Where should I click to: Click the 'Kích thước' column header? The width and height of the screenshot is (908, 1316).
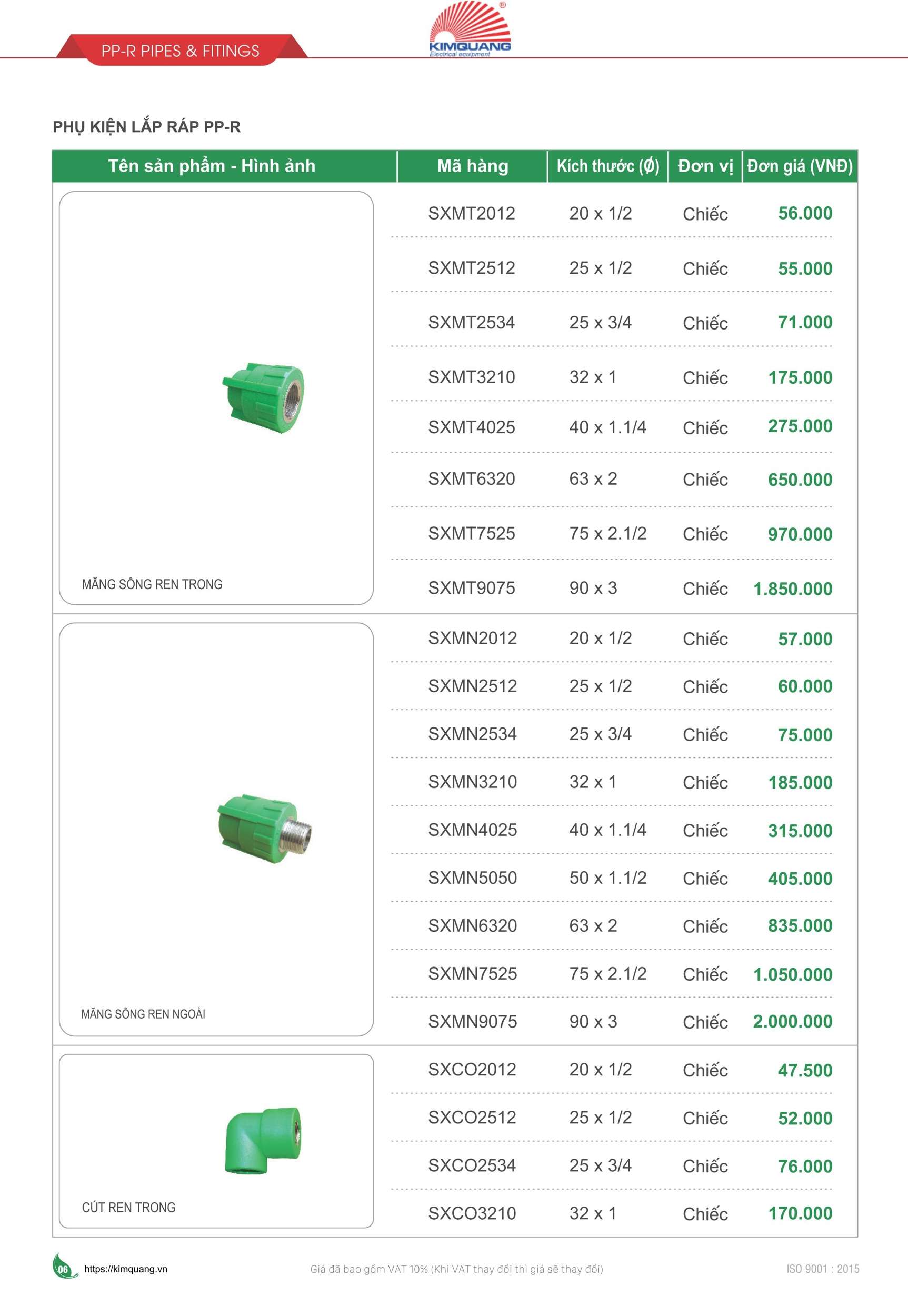pyautogui.click(x=607, y=166)
